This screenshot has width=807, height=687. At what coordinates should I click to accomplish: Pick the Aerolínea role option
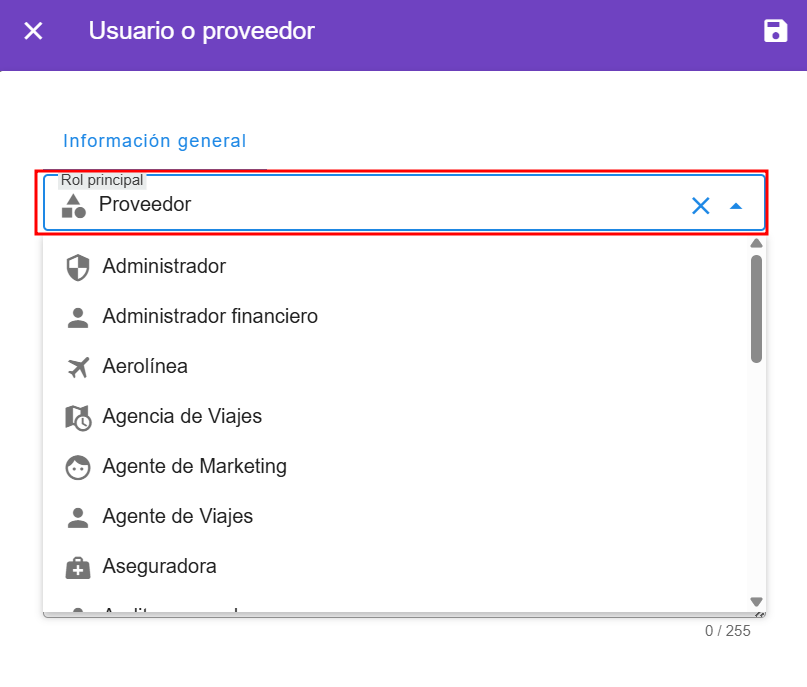[x=145, y=367]
